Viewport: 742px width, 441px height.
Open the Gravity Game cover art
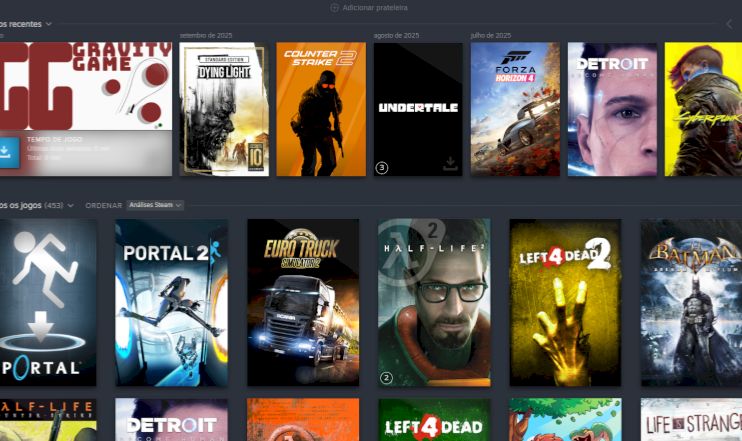[86, 86]
